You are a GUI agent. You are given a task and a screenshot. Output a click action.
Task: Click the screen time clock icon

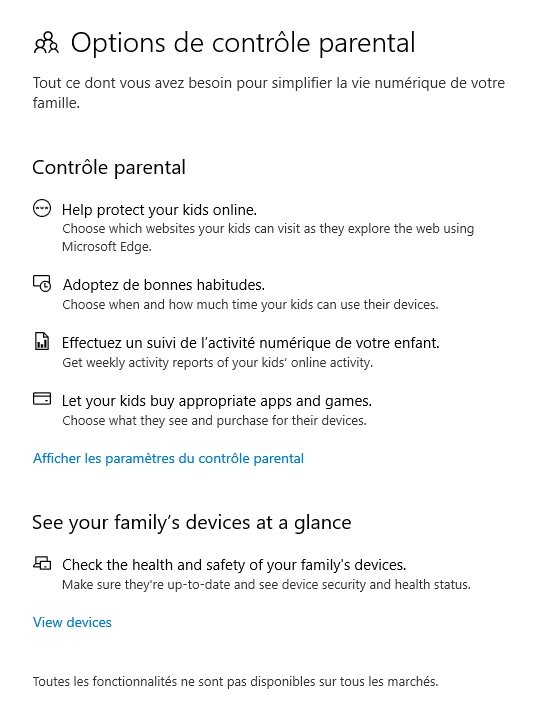(x=42, y=283)
